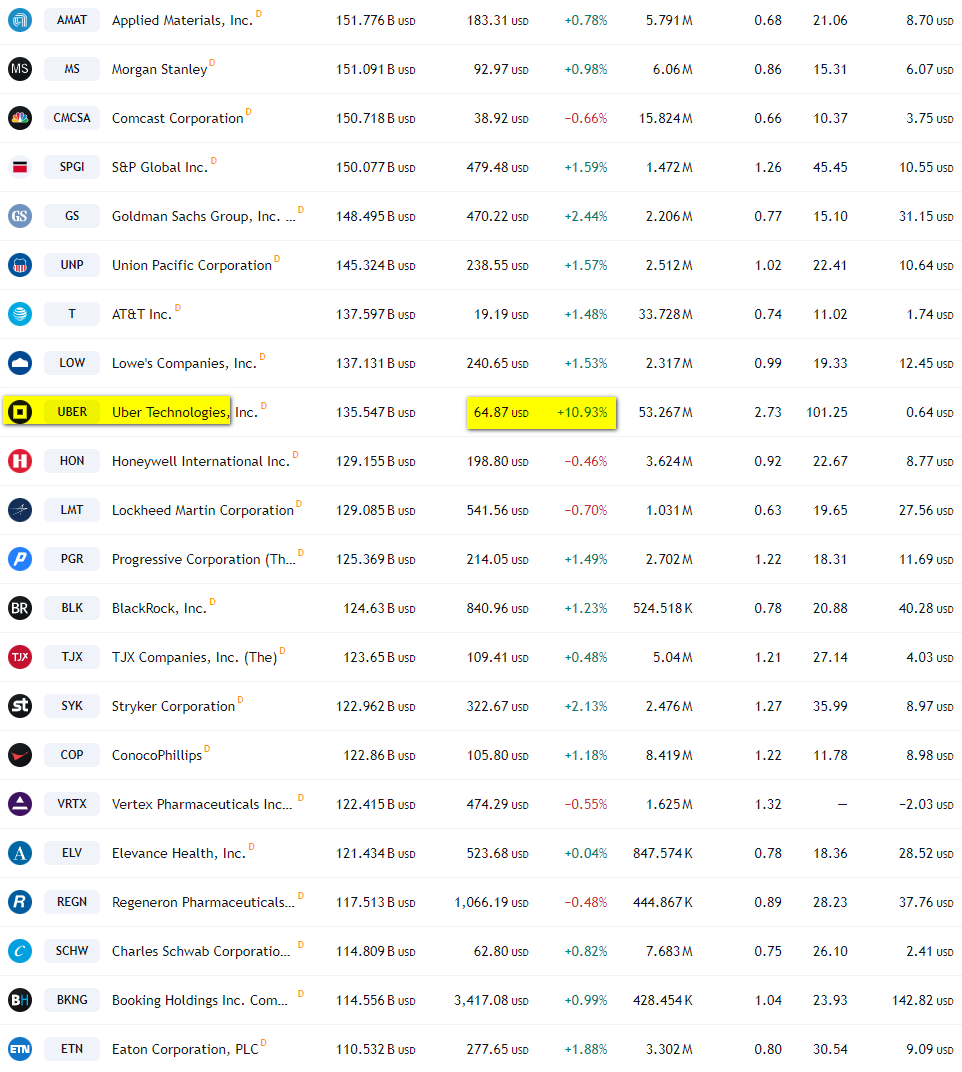Click BlackRock's 524.518 K volume value
Screen dimensions: 962x1072
tap(663, 608)
